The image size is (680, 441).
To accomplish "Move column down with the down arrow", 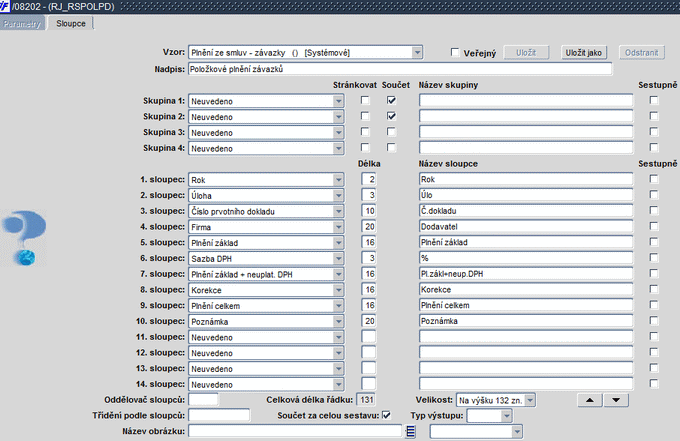I will (616, 400).
